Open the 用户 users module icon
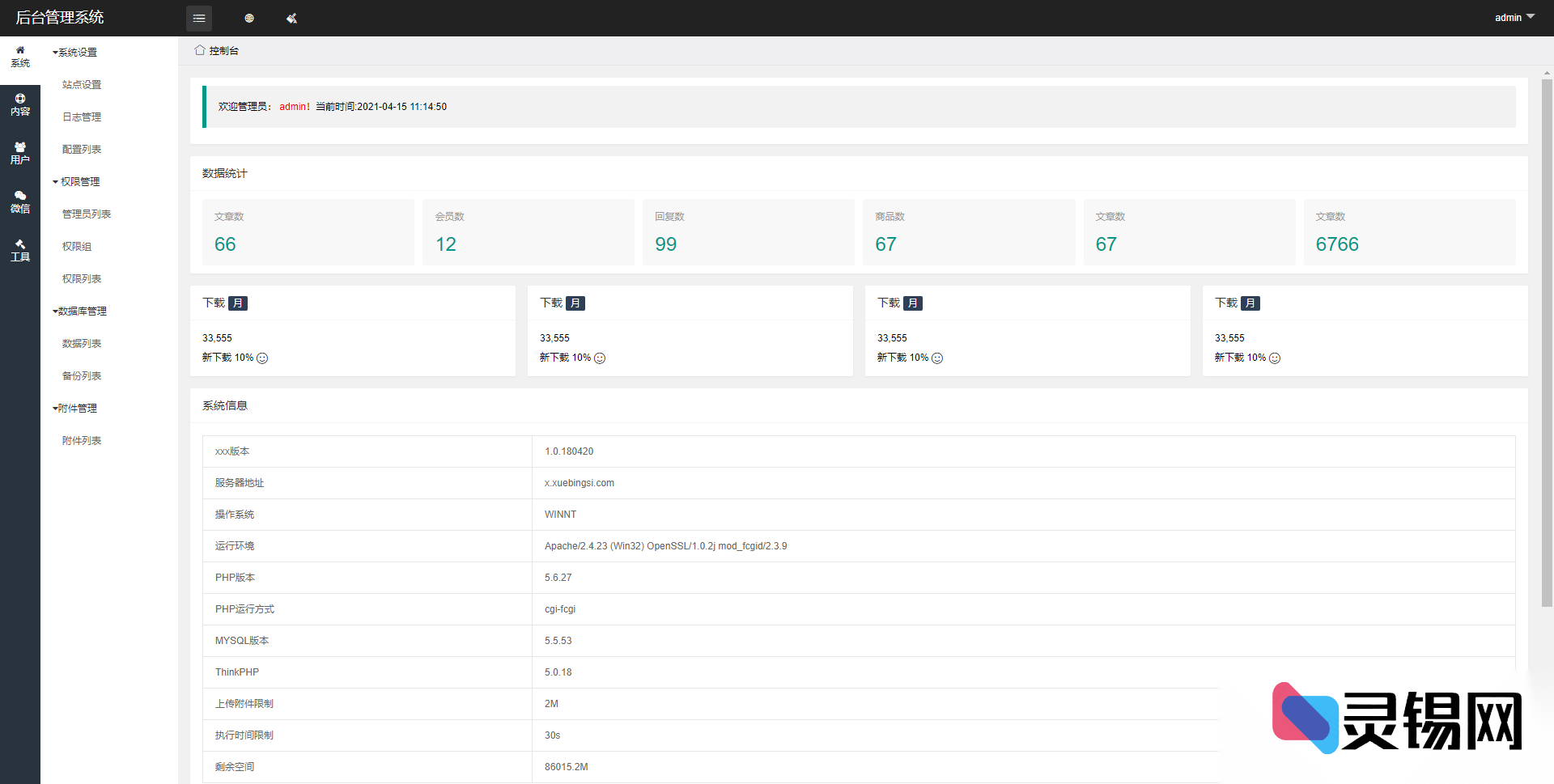 pyautogui.click(x=20, y=152)
